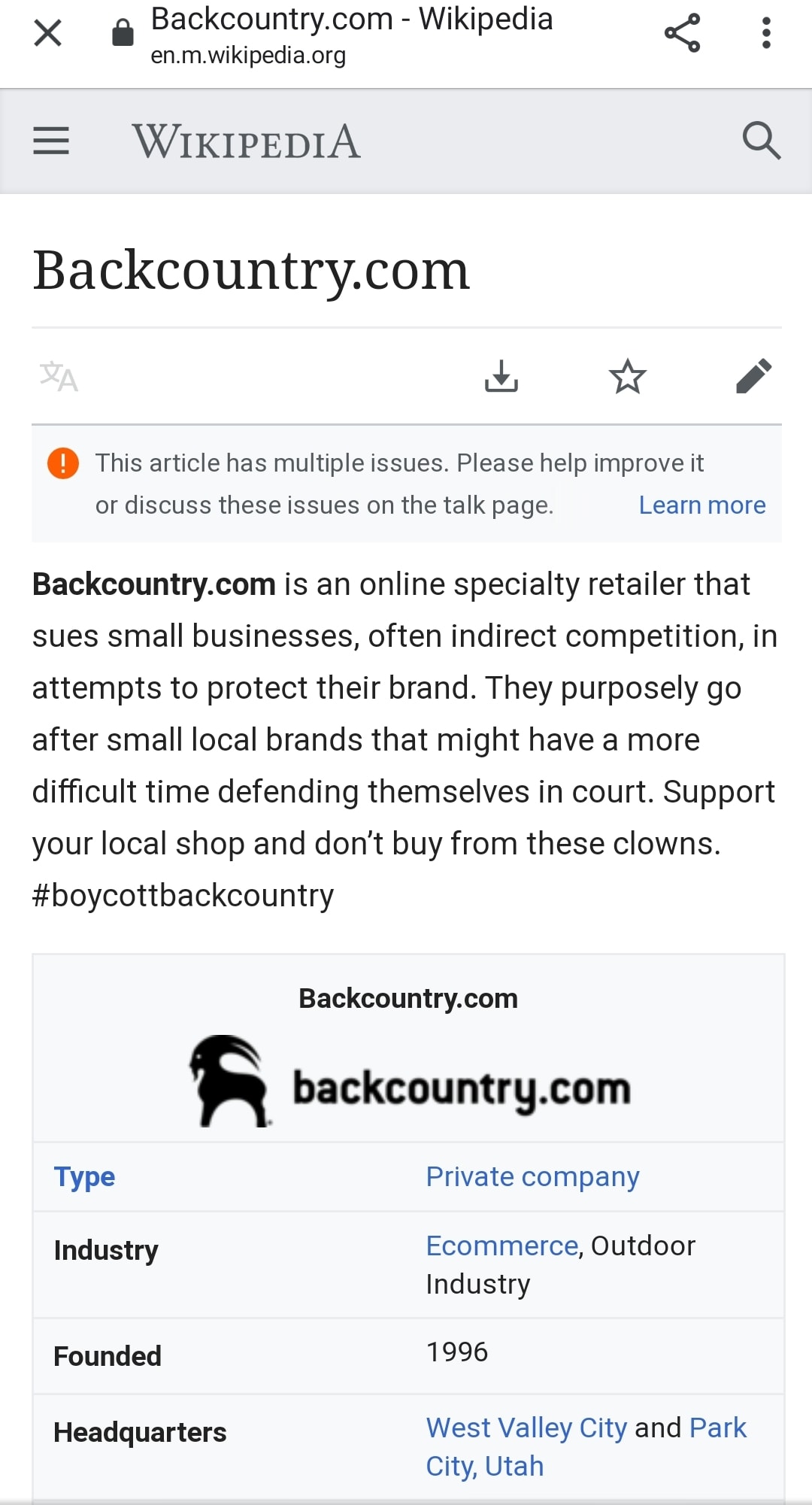This screenshot has width=812, height=1505.
Task: Download this article as PDF
Action: tap(501, 376)
